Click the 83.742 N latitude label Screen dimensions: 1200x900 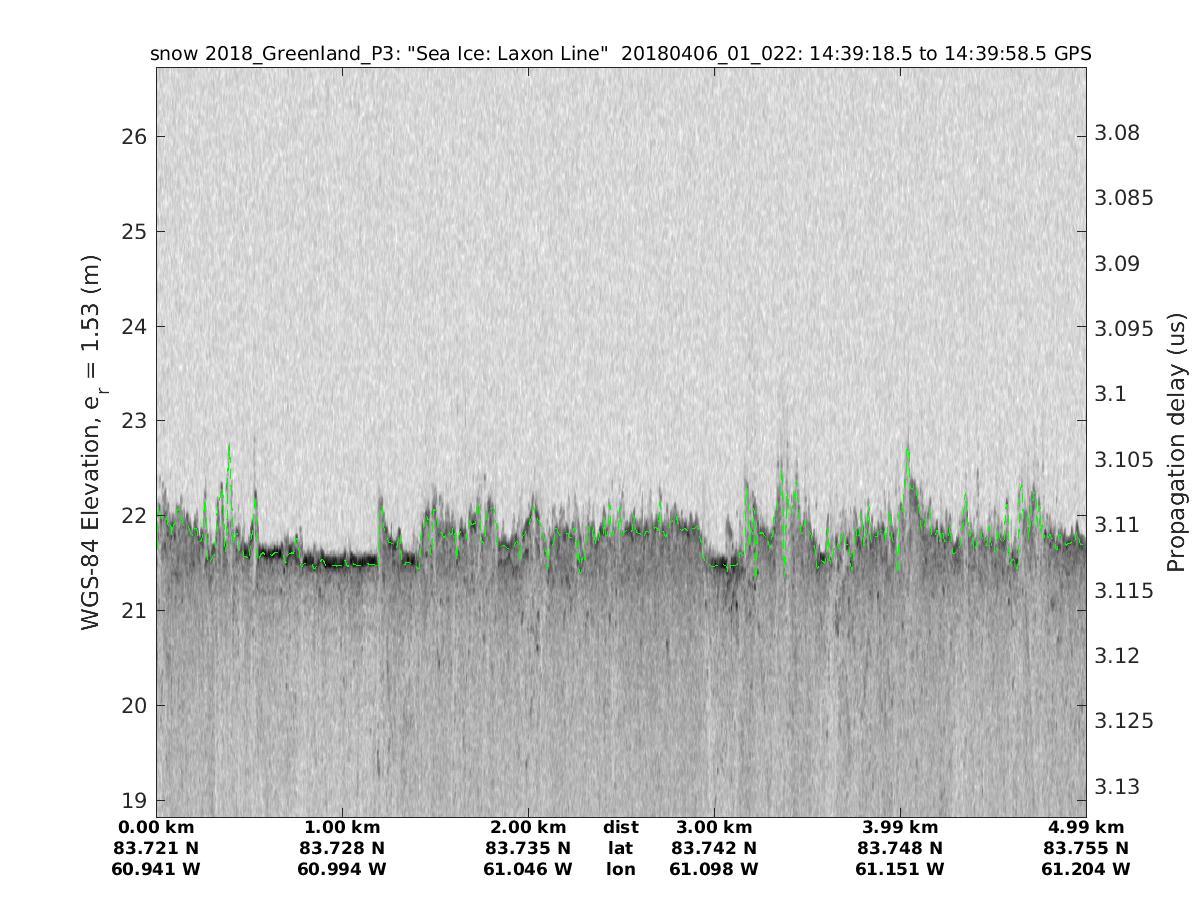coord(714,848)
